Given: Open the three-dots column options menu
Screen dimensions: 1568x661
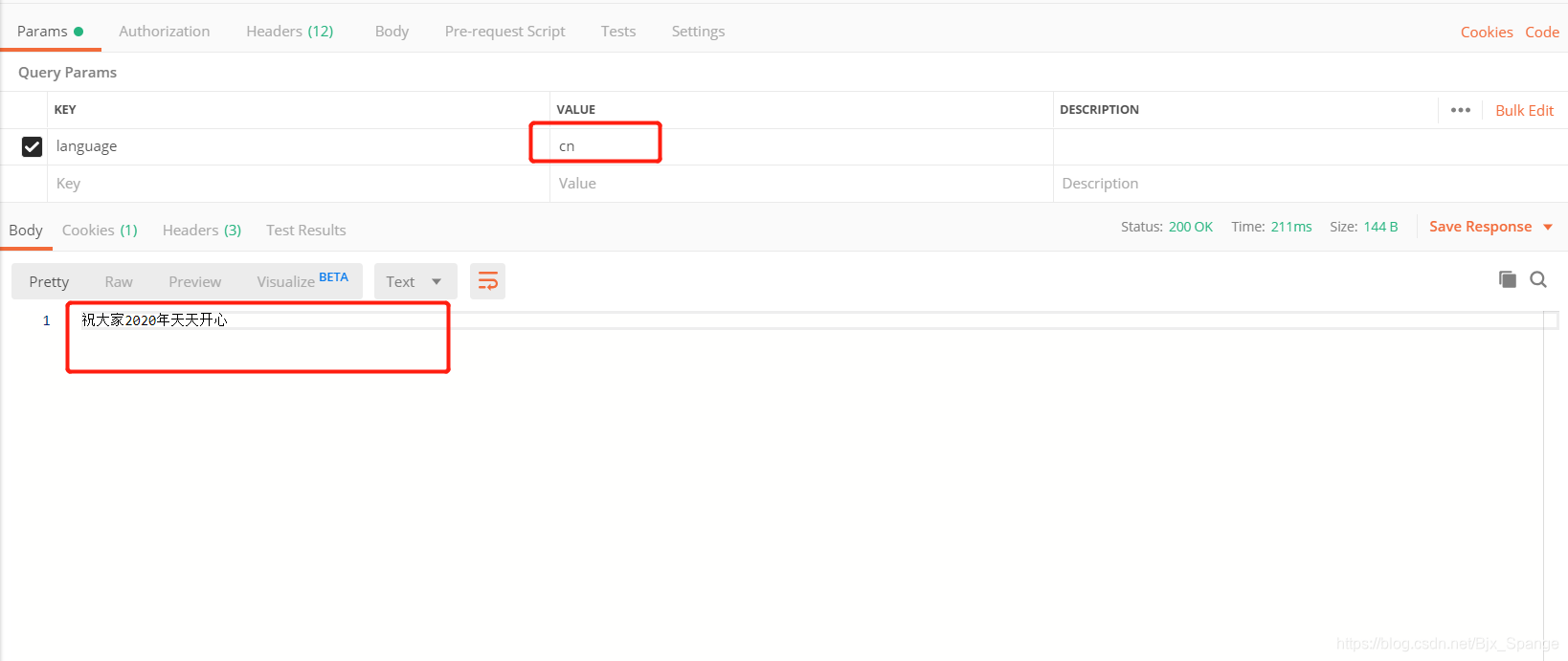Looking at the screenshot, I should 1460,110.
